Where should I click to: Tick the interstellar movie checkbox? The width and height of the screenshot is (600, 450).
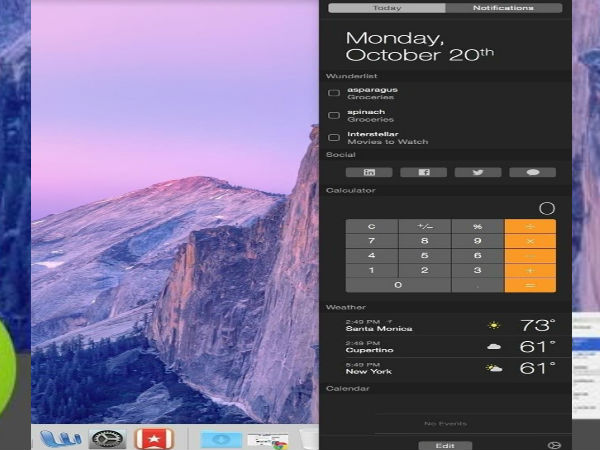(x=334, y=138)
